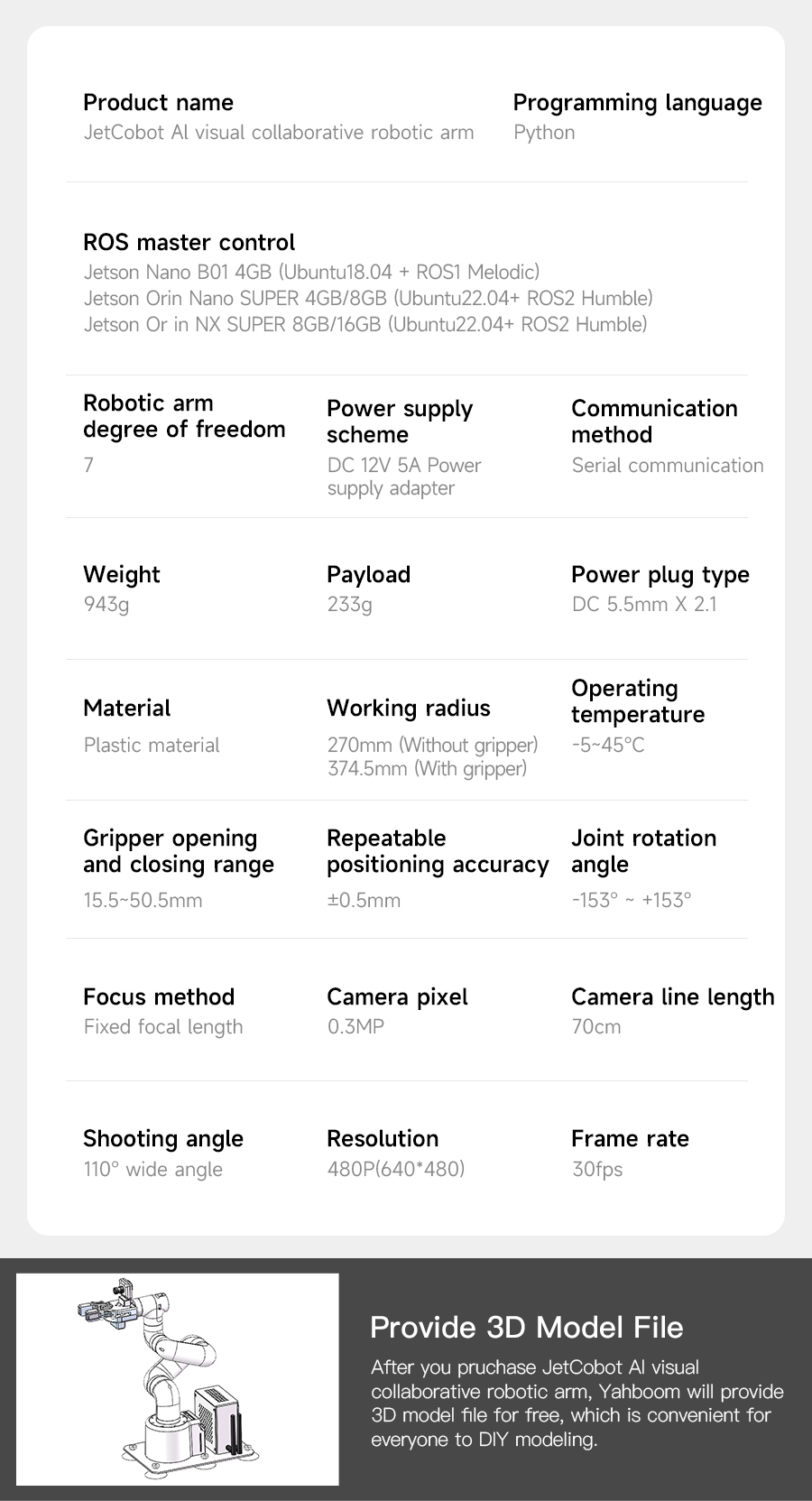The height and width of the screenshot is (1501, 812).
Task: Click the Frame rate 30fps value
Action: pos(597,1170)
